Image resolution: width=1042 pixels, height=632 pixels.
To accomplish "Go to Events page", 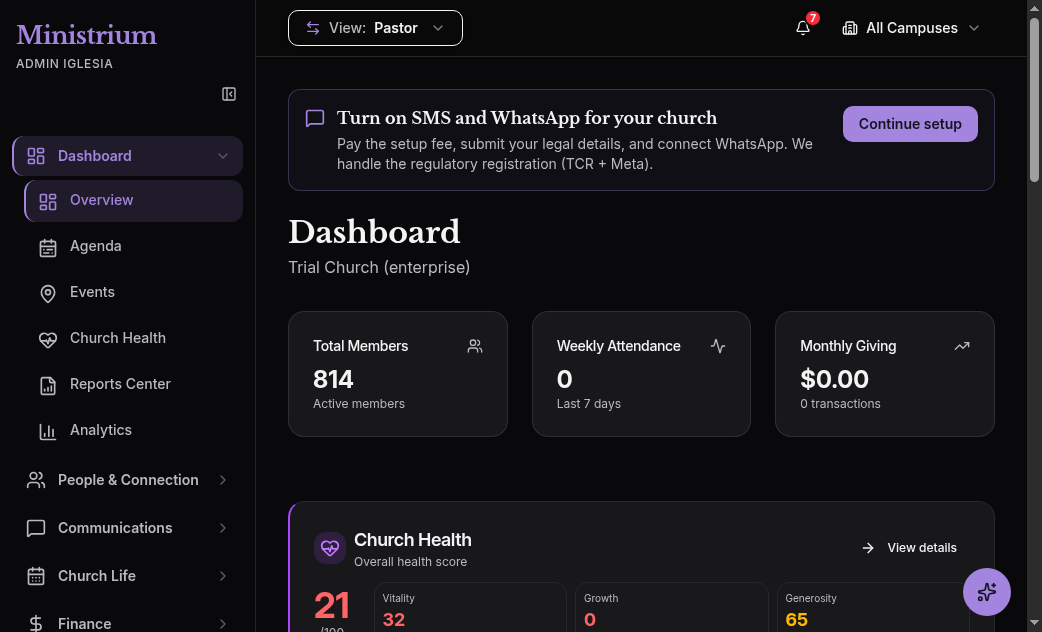I will tap(134, 292).
